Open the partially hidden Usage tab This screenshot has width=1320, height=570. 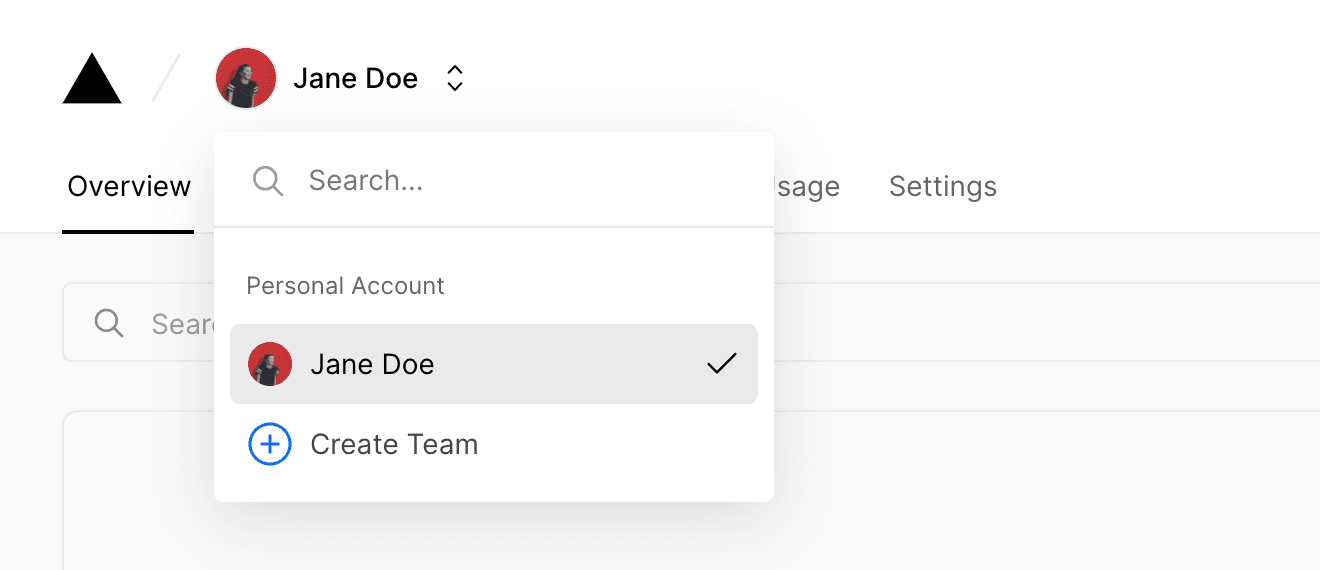(x=807, y=187)
